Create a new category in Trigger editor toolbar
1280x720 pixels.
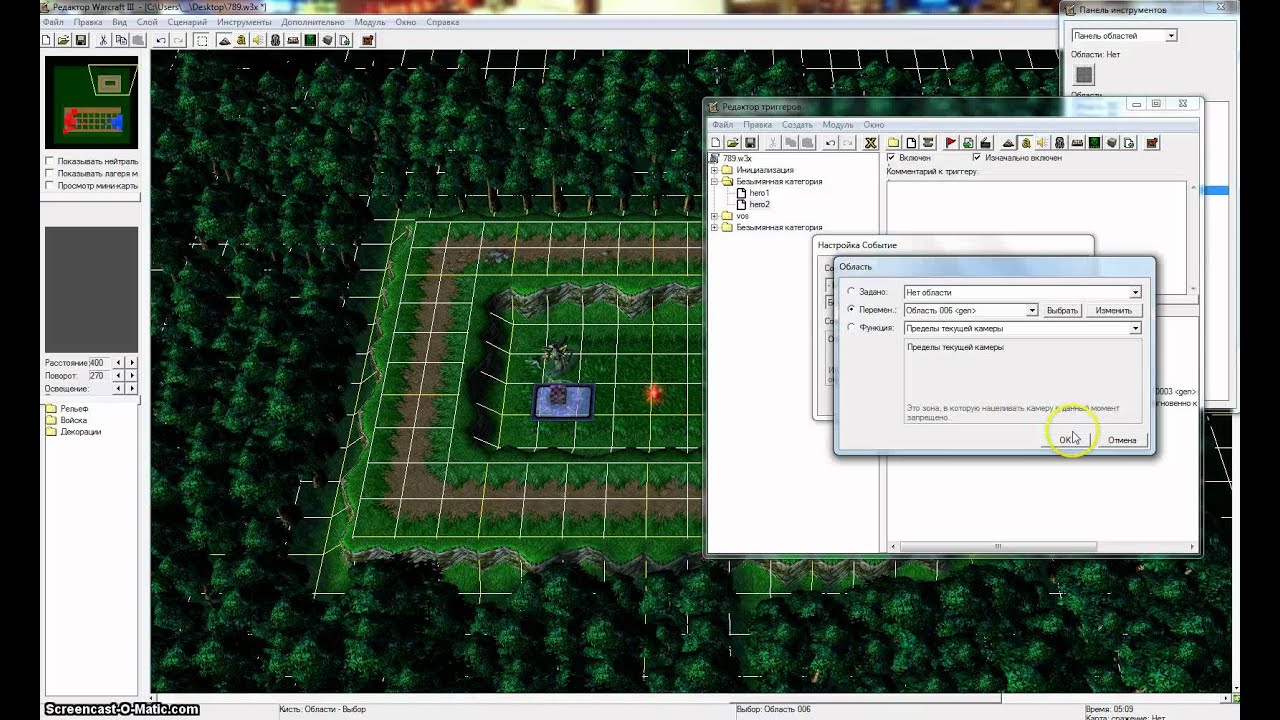[893, 143]
